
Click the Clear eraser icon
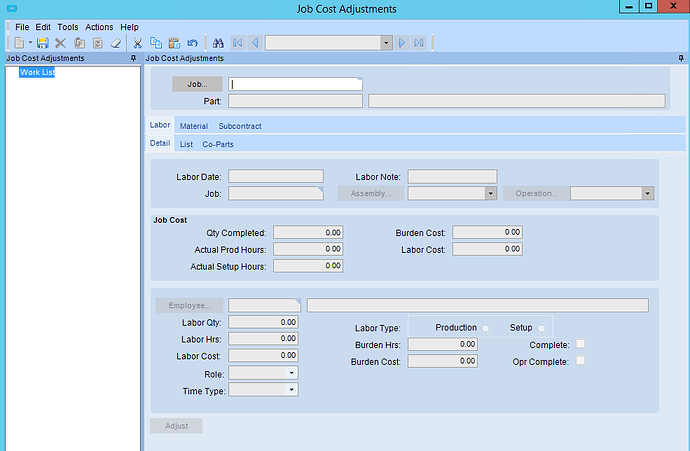pos(115,43)
